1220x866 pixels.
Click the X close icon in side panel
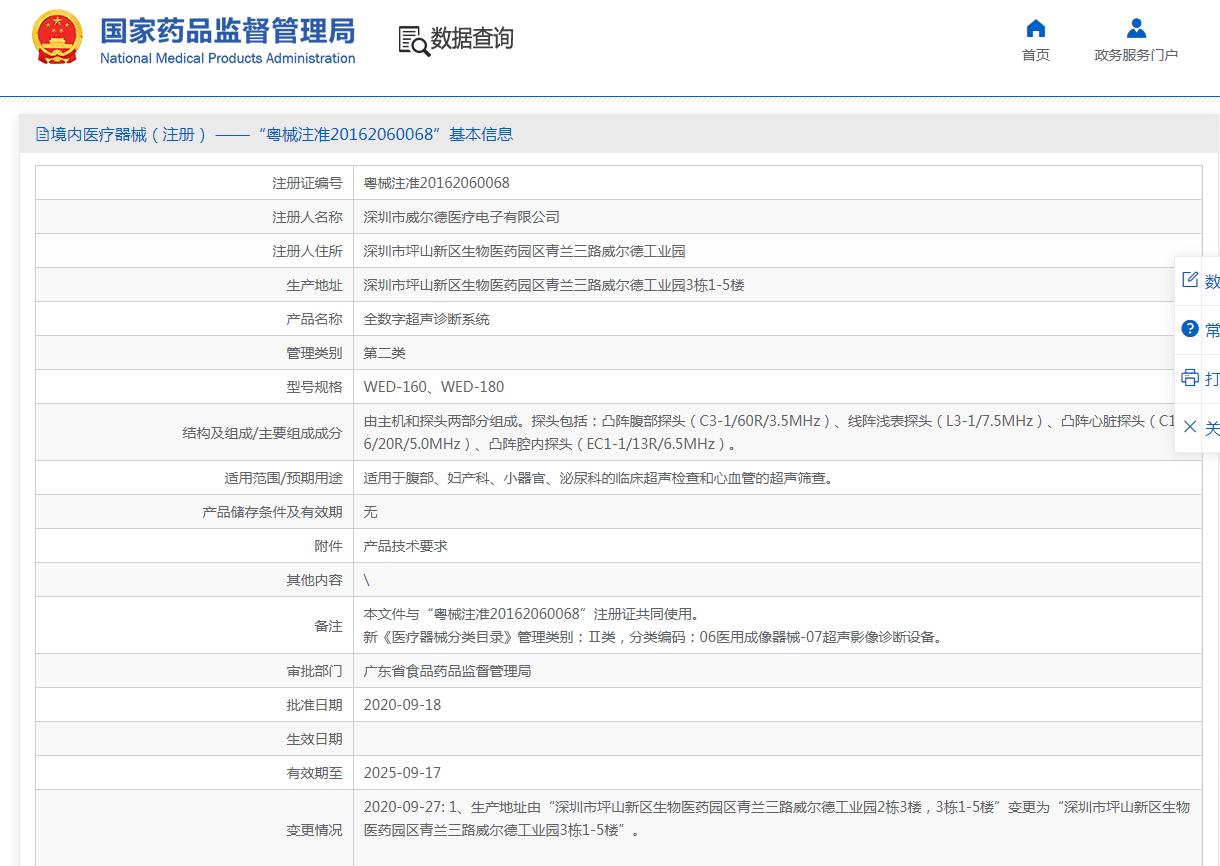pyautogui.click(x=1190, y=427)
